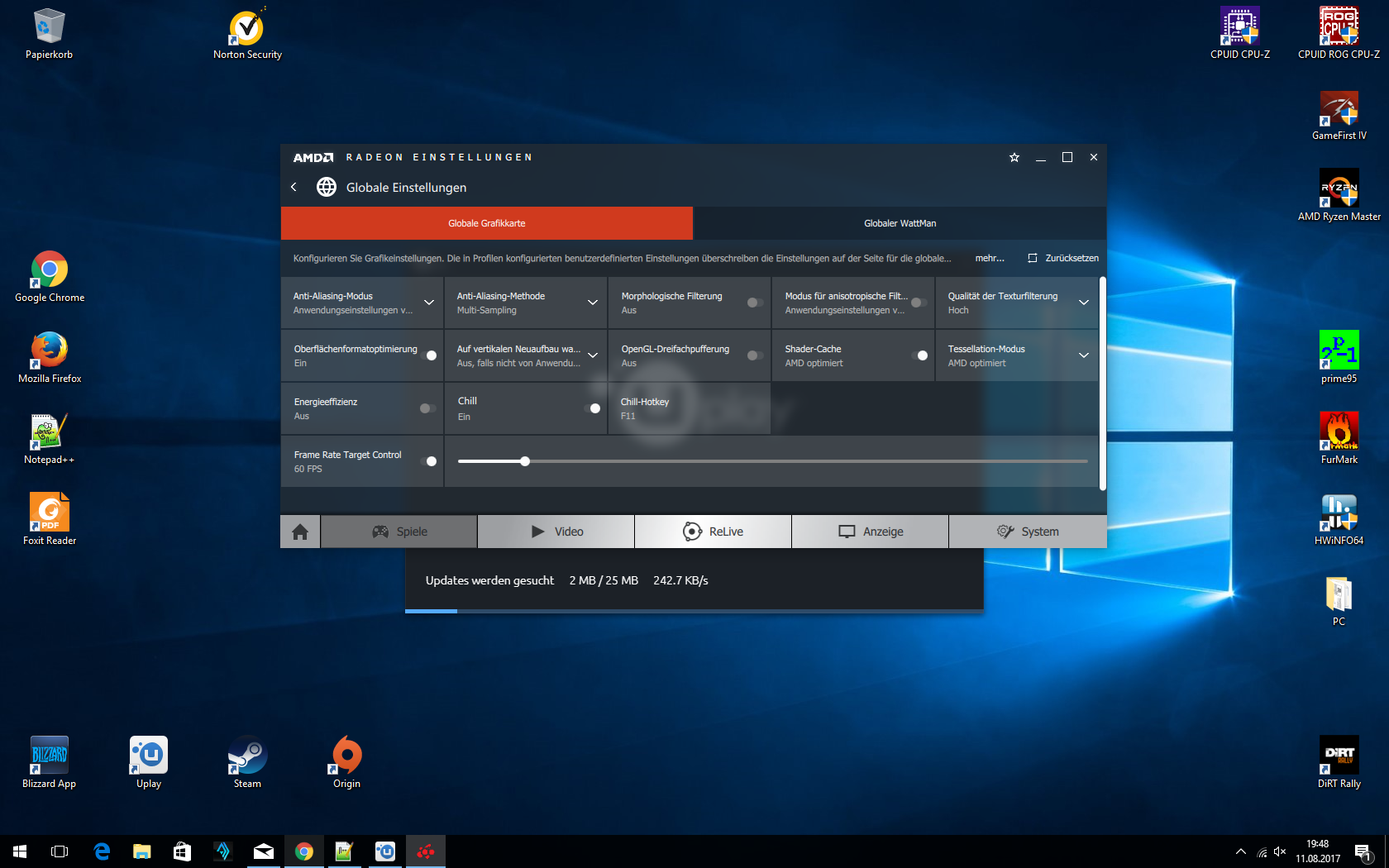Disable Frame Rate Target Control switch
Screen dimensions: 1389x868
pyautogui.click(x=428, y=461)
